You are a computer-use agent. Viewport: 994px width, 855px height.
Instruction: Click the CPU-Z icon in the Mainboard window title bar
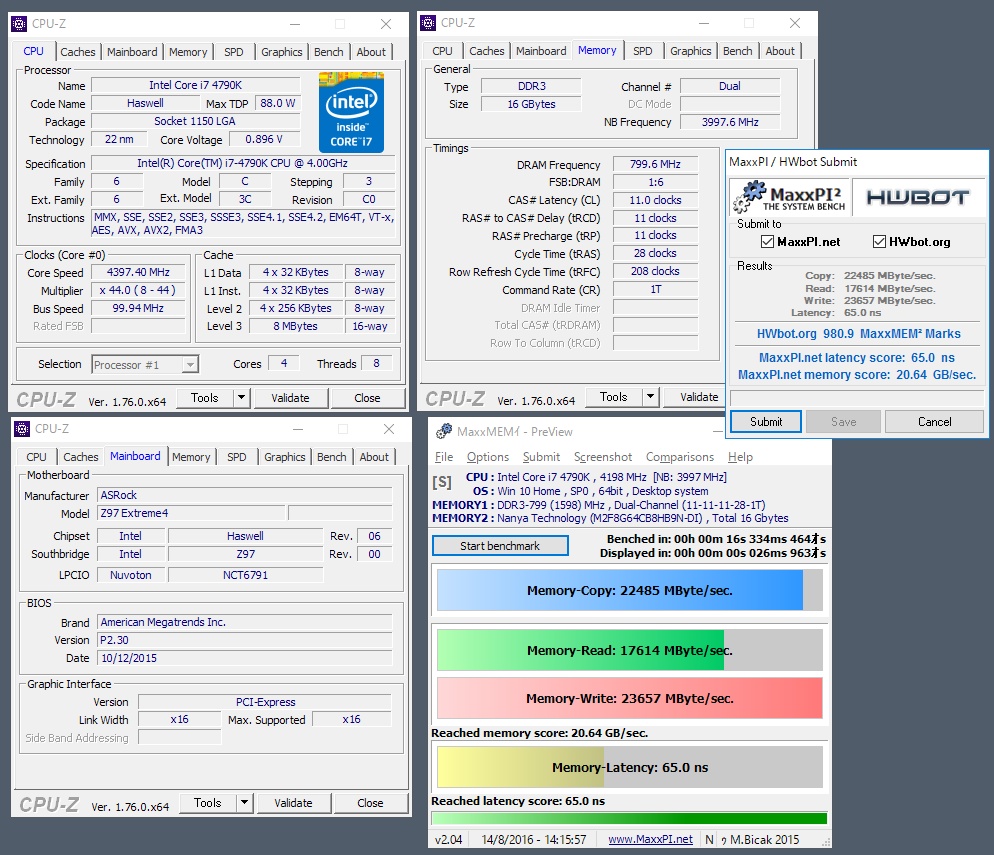(x=22, y=429)
